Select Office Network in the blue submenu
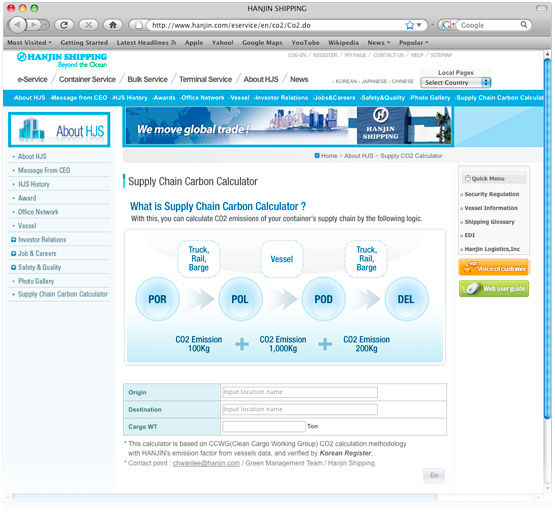 tap(202, 98)
